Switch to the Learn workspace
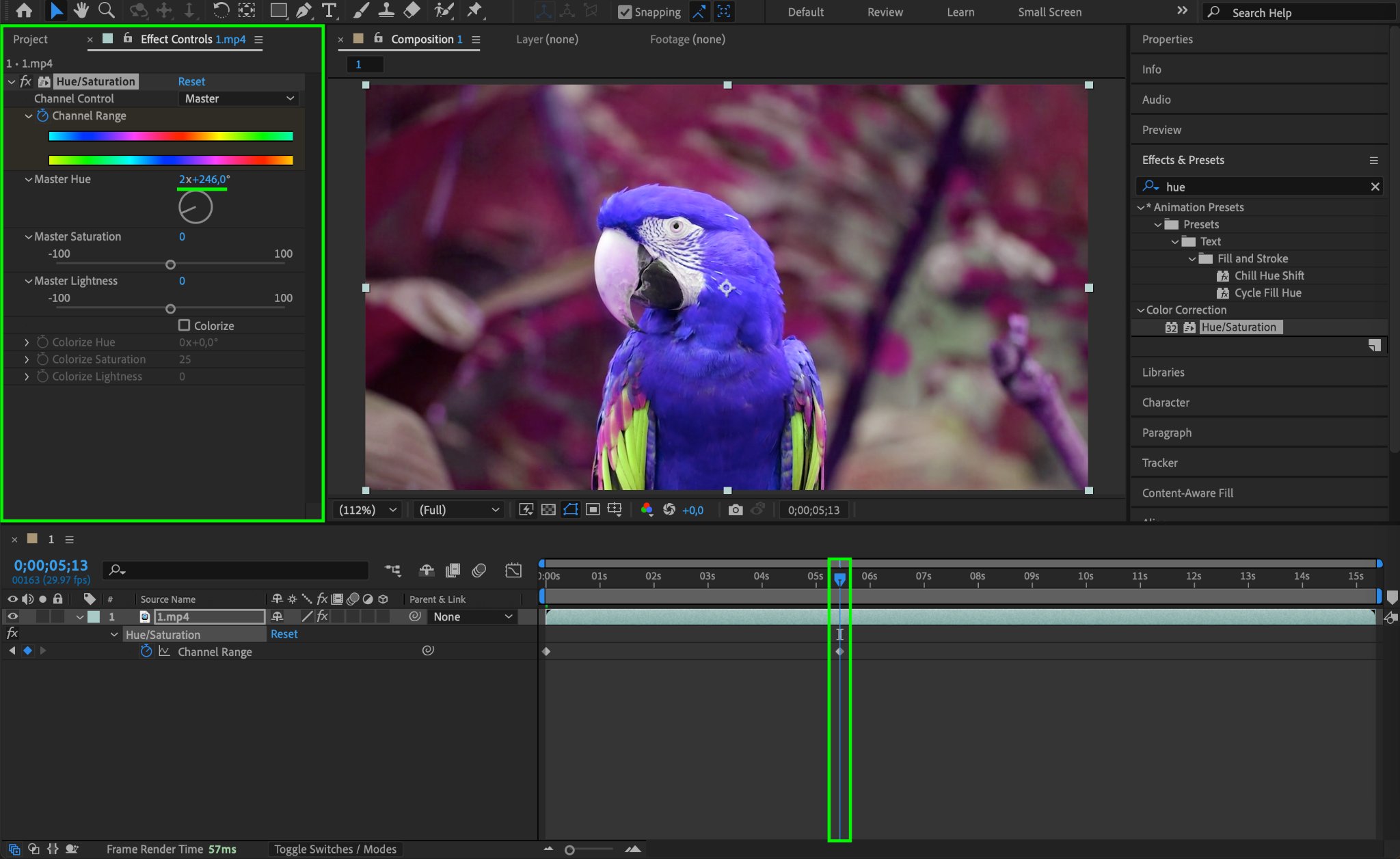This screenshot has height=859, width=1400. click(x=960, y=12)
